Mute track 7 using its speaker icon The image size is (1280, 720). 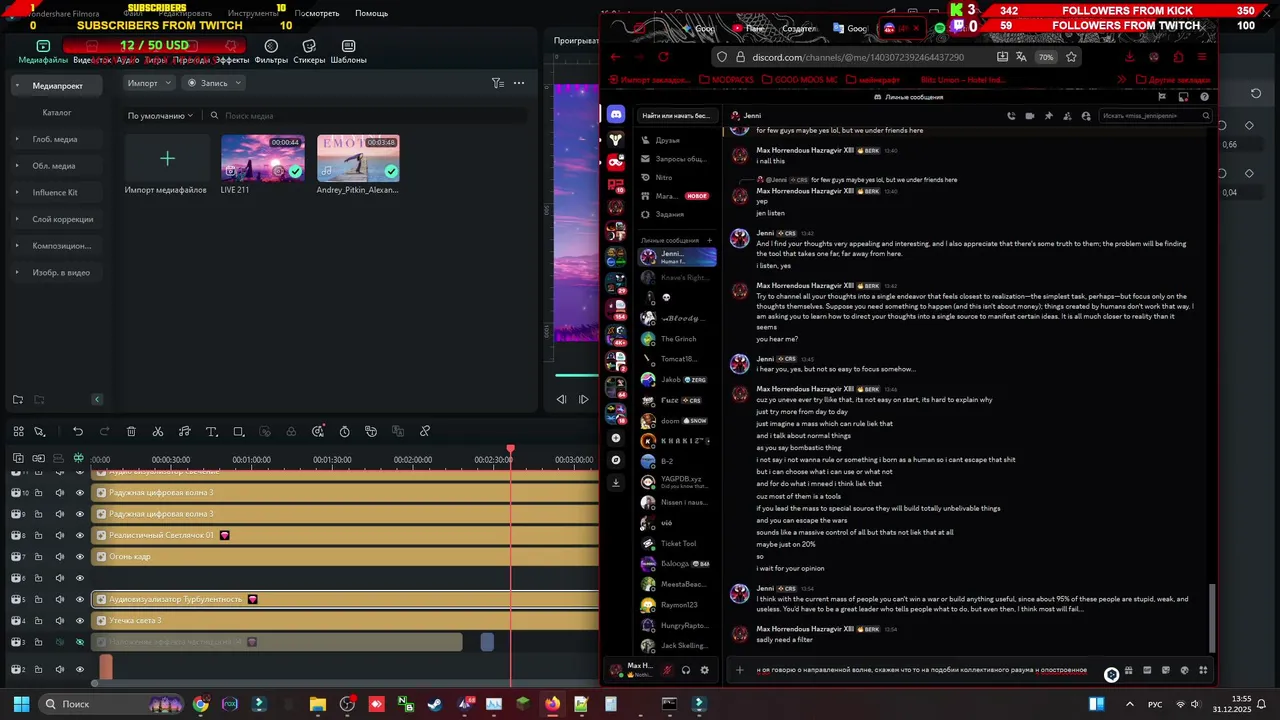pos(59,556)
